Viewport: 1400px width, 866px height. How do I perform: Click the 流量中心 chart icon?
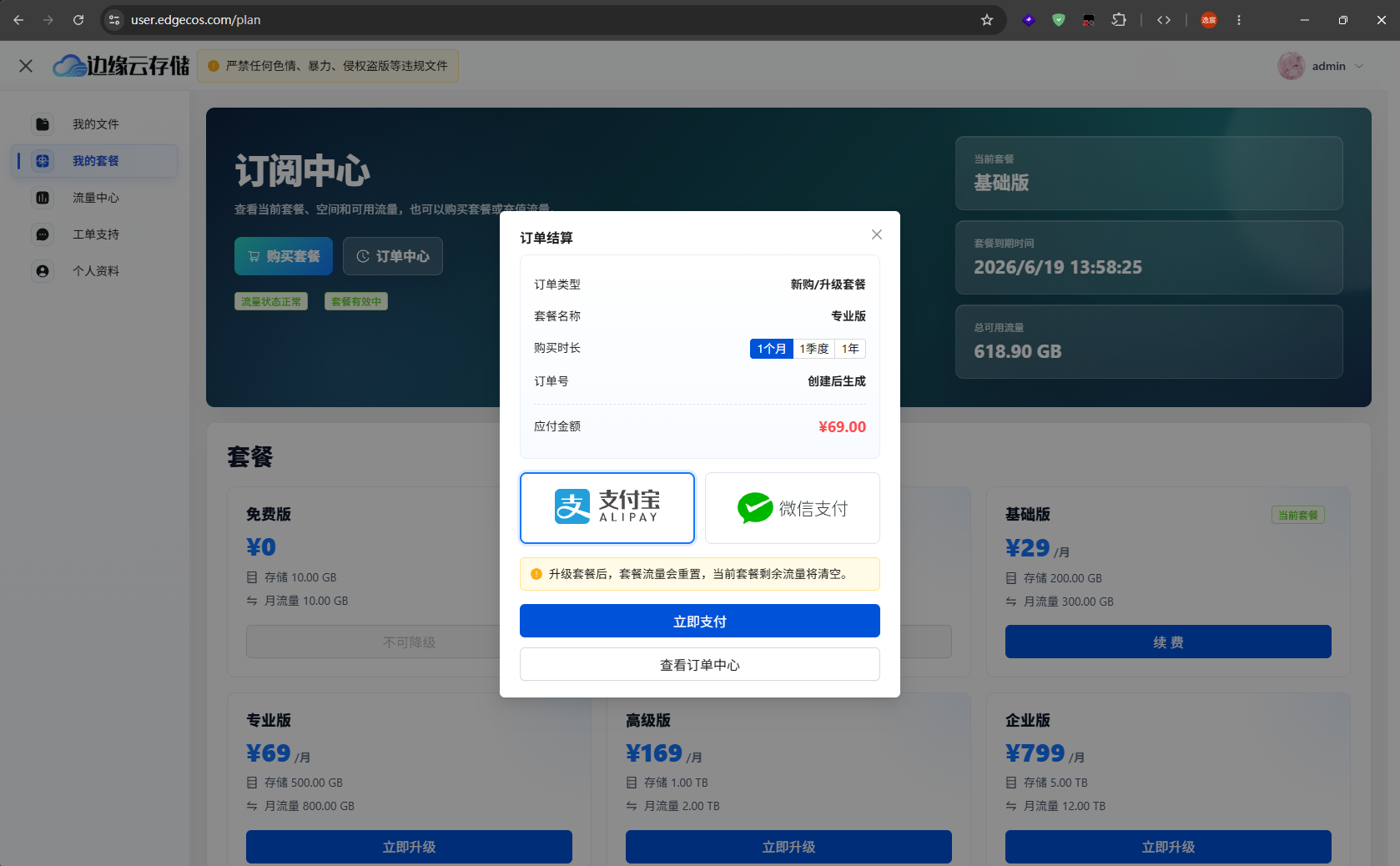43,198
